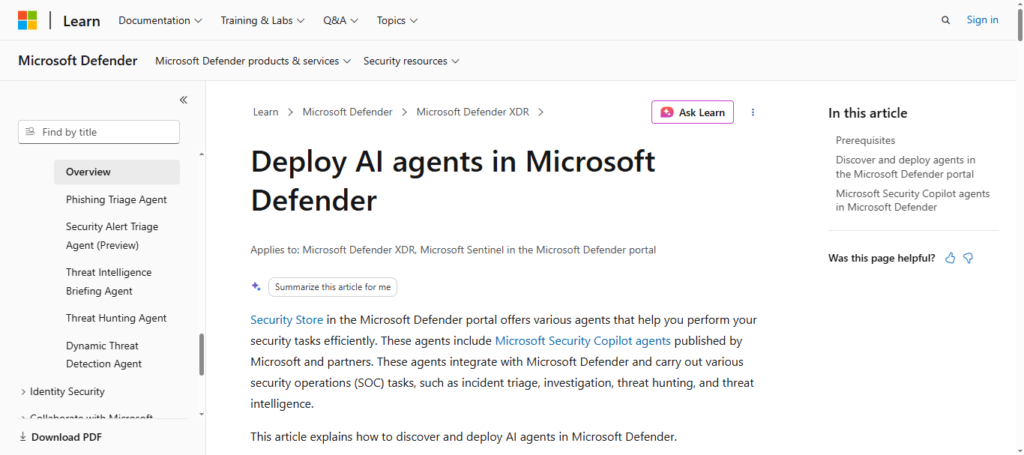Open Microsoft Security Copilot agents link
The width and height of the screenshot is (1024, 455).
click(x=583, y=341)
